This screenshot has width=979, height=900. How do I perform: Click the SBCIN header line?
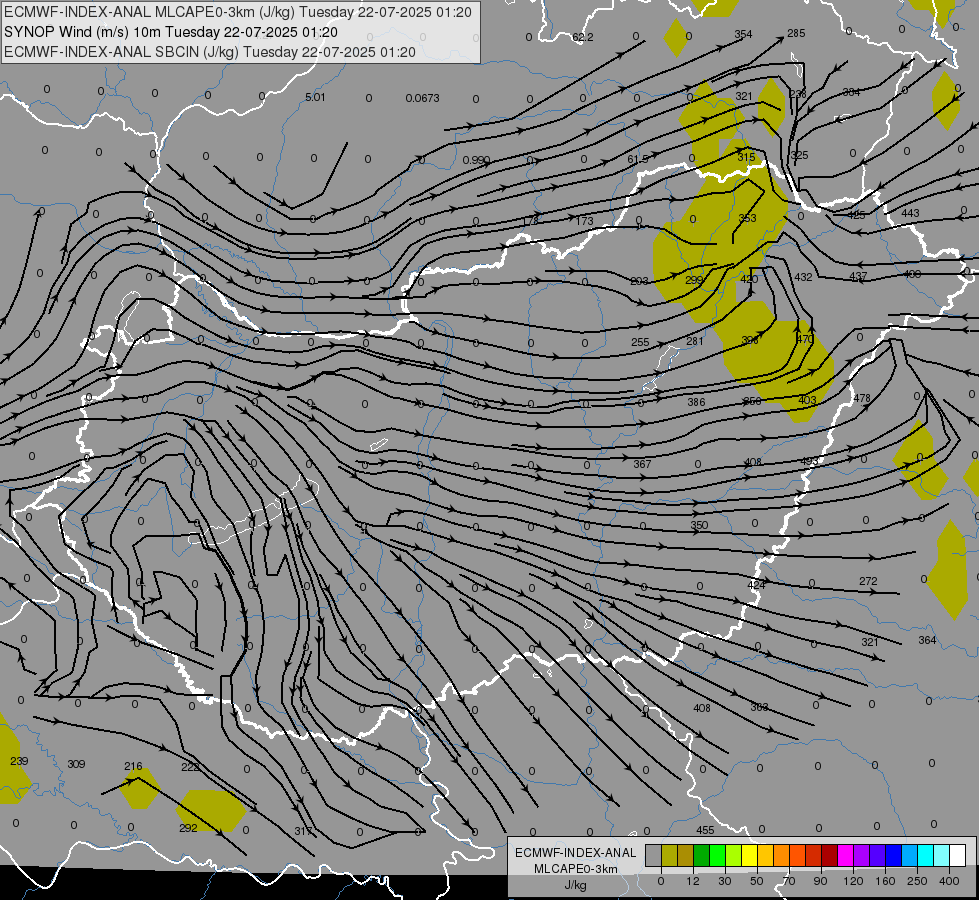[x=210, y=52]
